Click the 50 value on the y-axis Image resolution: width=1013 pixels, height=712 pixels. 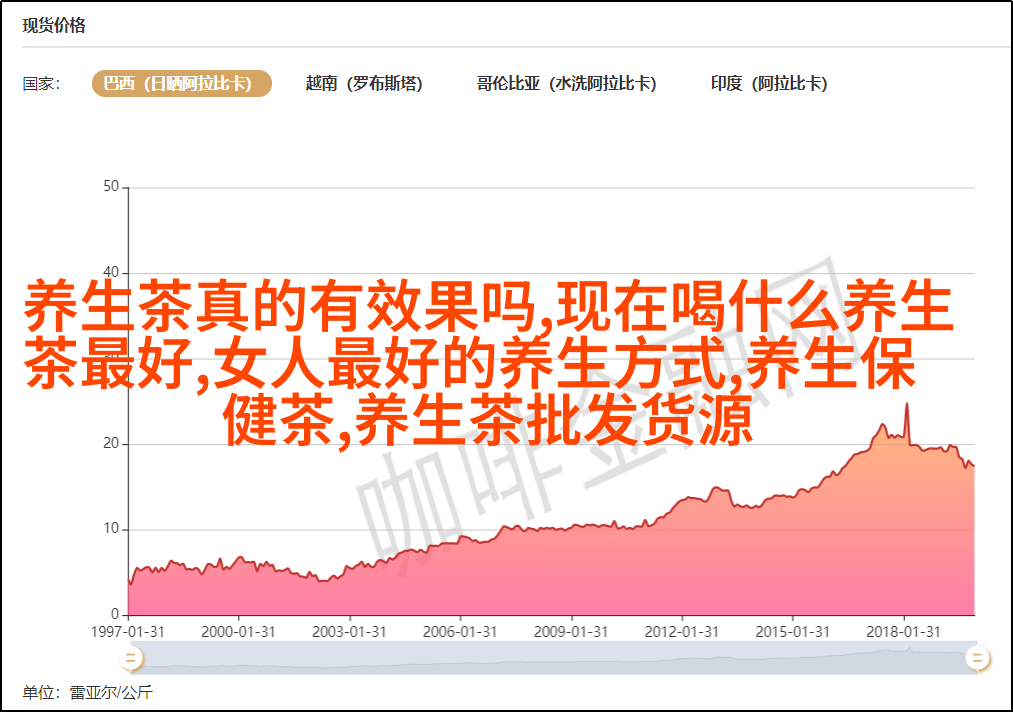(111, 187)
